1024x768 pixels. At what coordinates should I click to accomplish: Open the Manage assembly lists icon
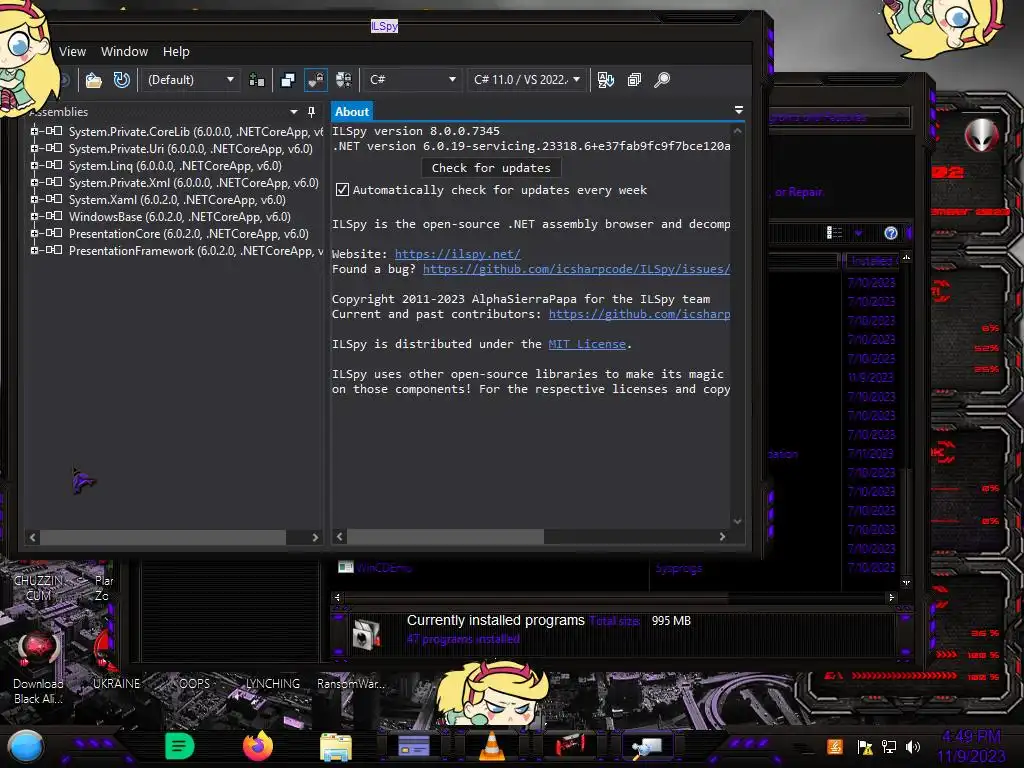pyautogui.click(x=257, y=80)
